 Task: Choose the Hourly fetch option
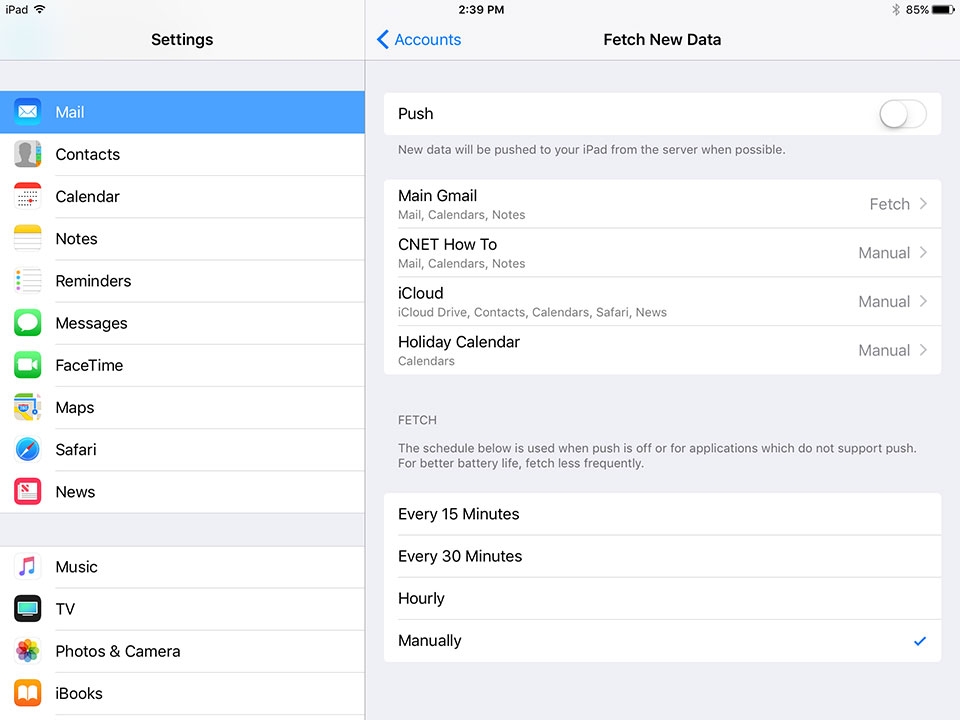pyautogui.click(x=662, y=598)
